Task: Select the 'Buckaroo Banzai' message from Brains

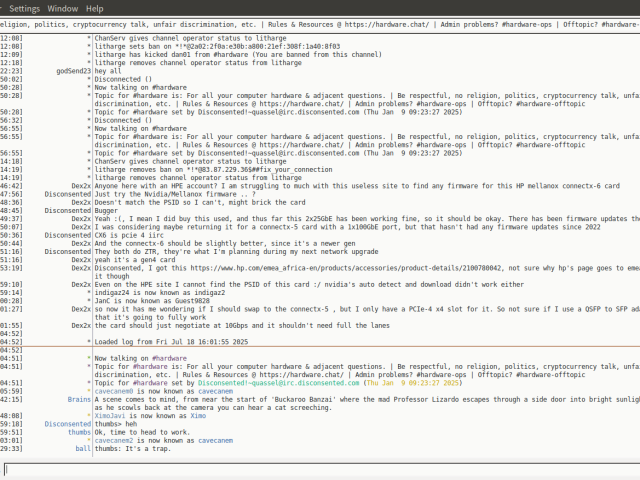Action: point(367,403)
